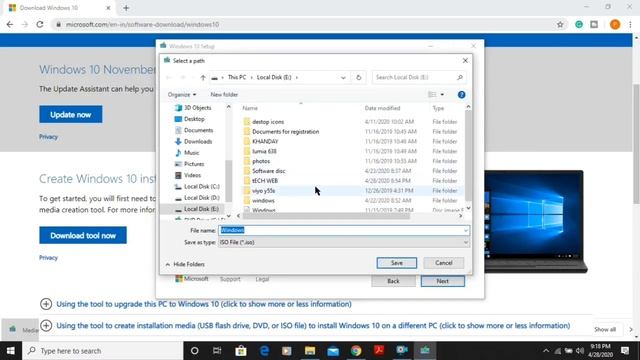Collapse folders with Hide Folders
Screen dimensions: 640x360
point(185,264)
